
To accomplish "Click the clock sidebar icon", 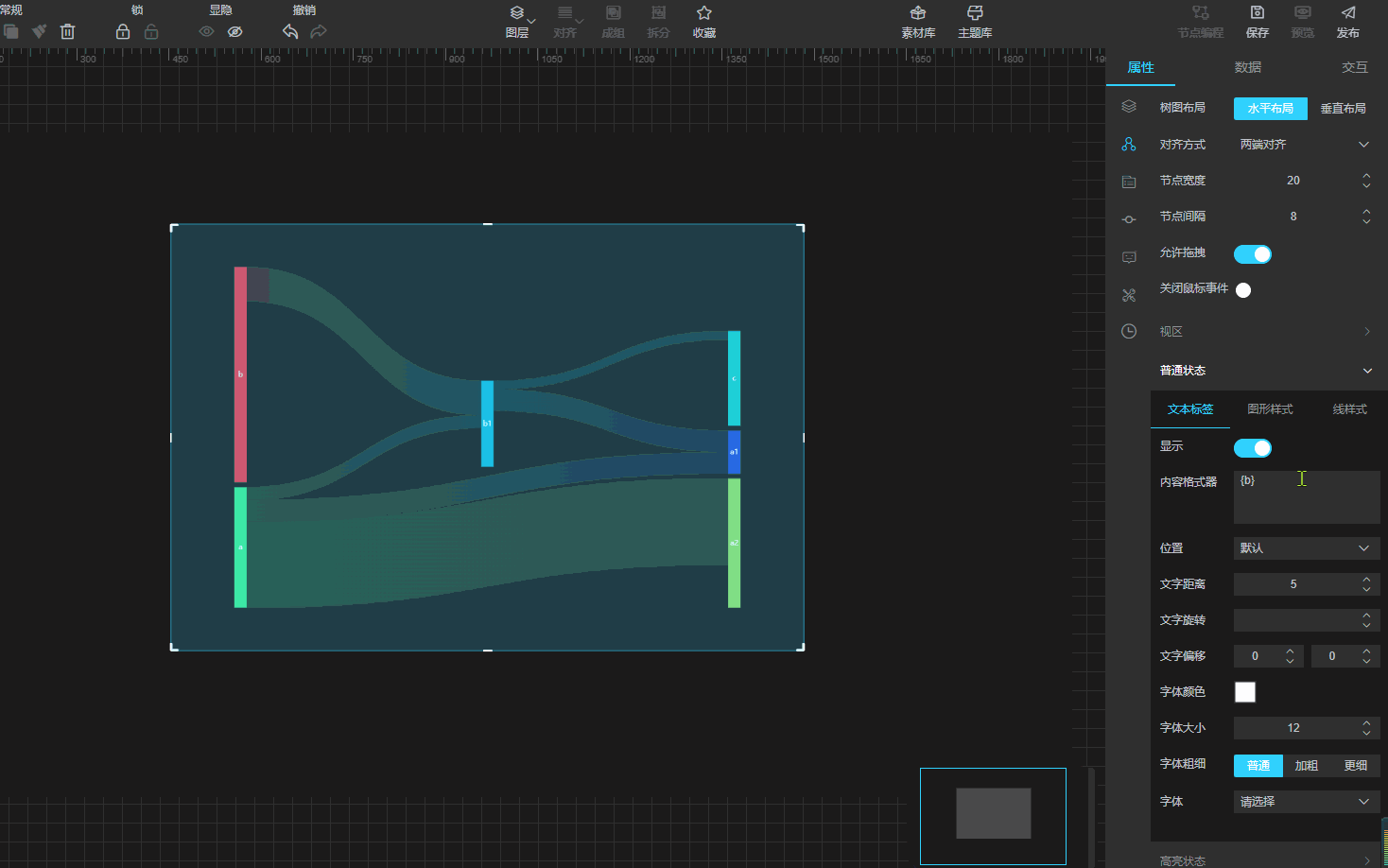I will (x=1129, y=331).
